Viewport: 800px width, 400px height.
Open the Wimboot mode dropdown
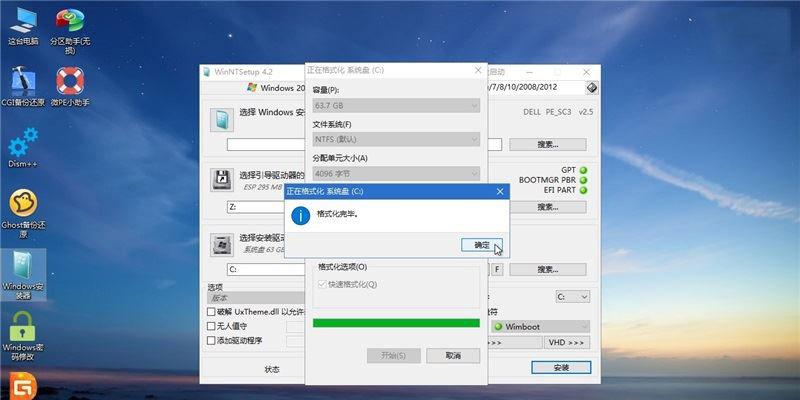[540, 327]
